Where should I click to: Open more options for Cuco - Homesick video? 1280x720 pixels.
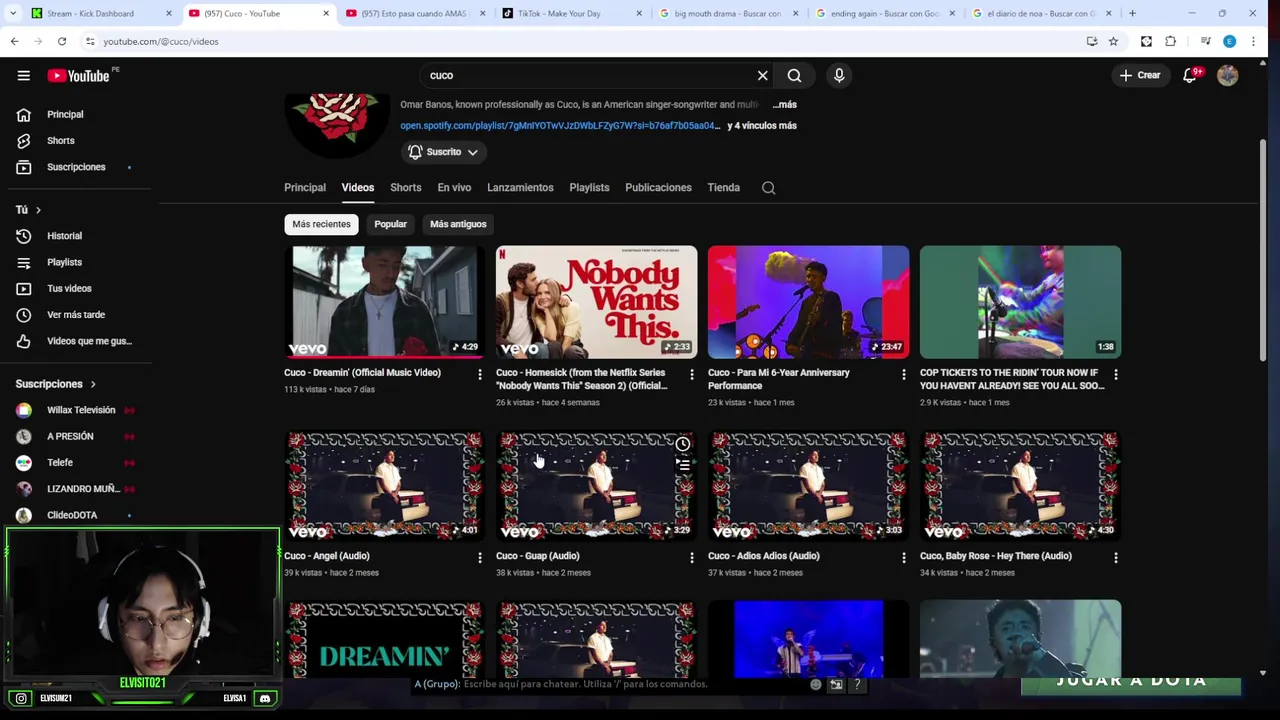691,375
